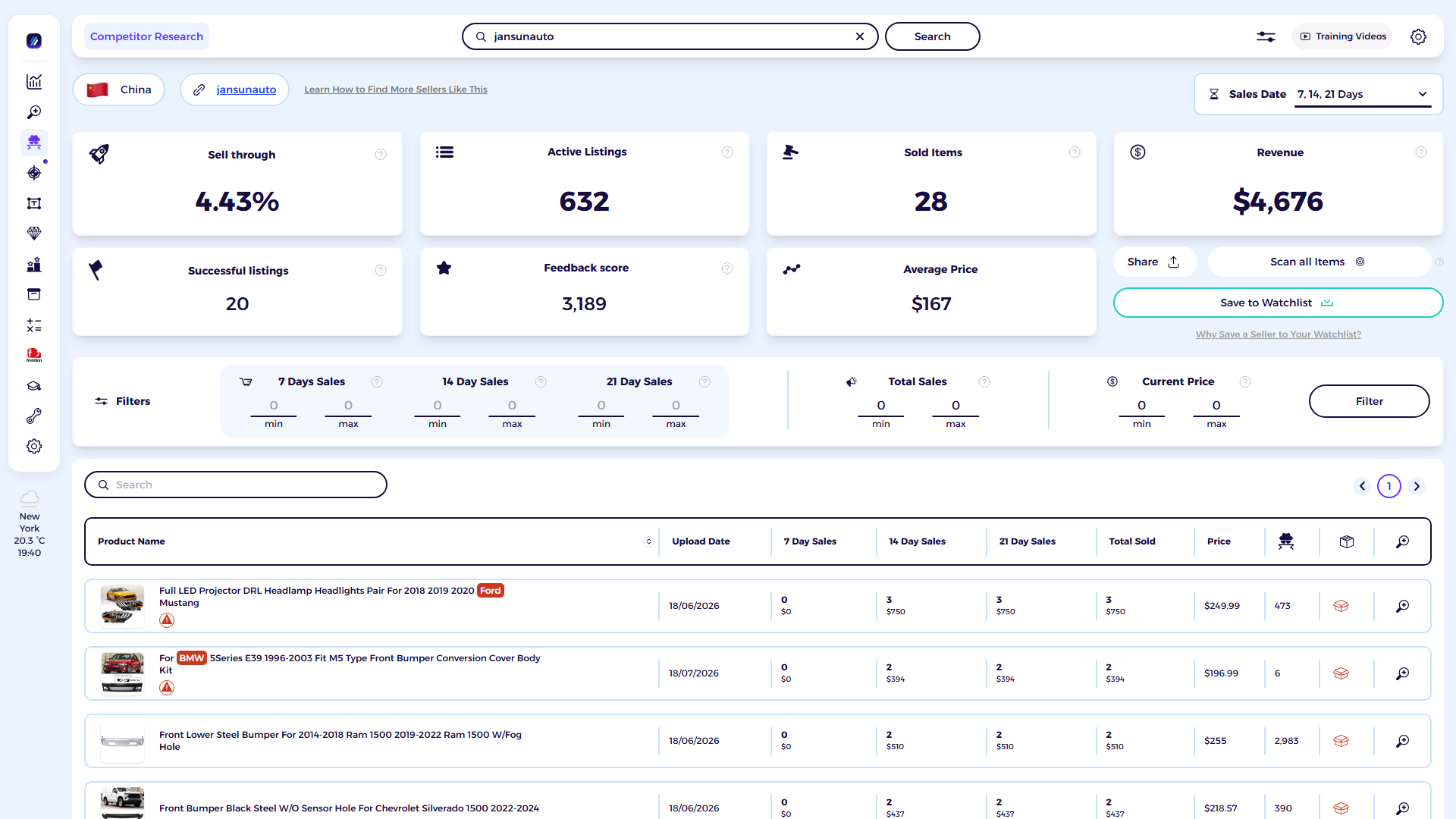Open the wrench tools sidebar icon
Viewport: 1456px width, 819px height.
[34, 416]
